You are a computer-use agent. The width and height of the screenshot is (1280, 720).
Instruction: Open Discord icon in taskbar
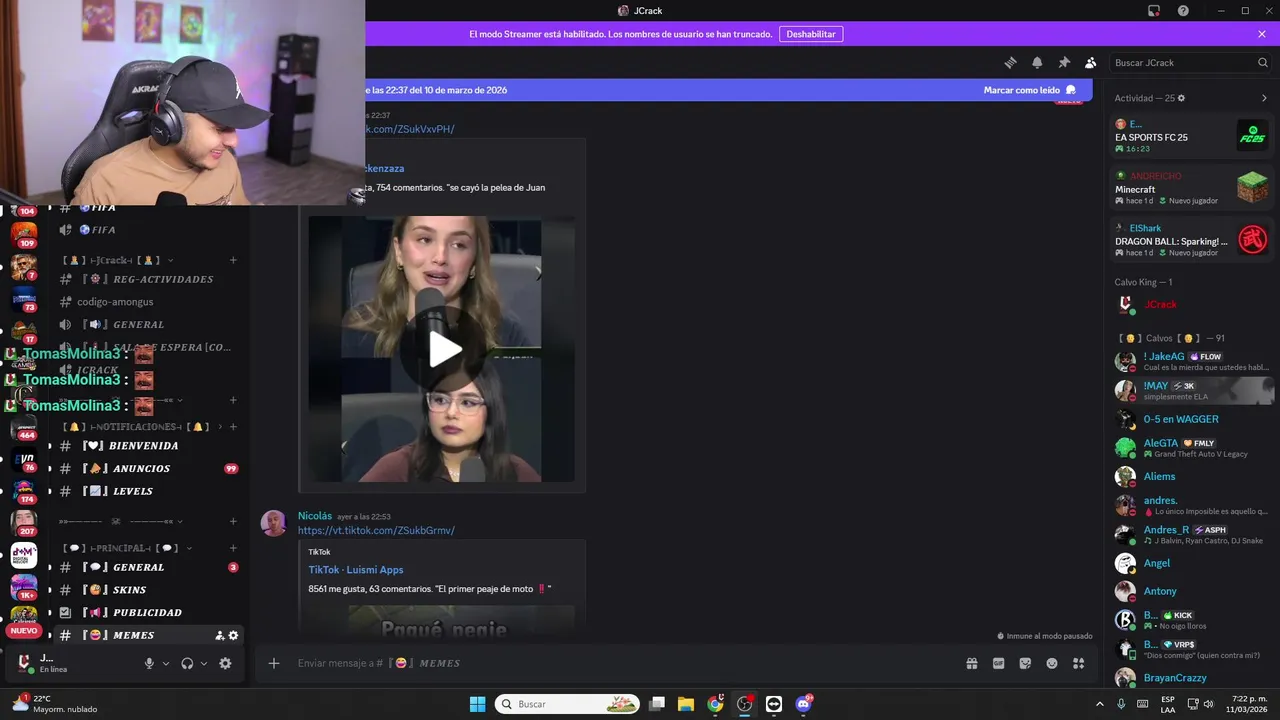point(803,704)
